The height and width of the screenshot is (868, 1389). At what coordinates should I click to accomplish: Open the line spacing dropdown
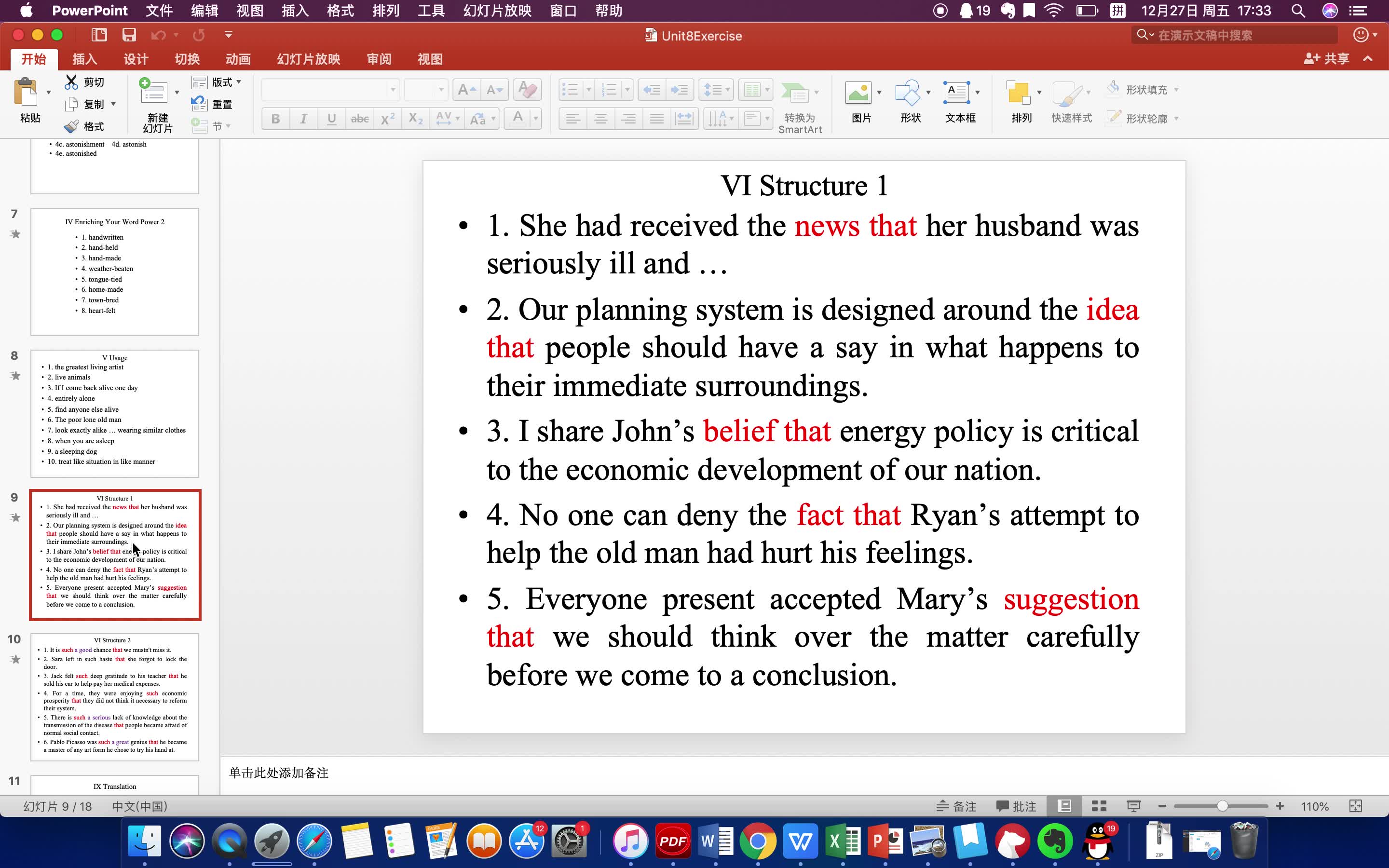[x=716, y=90]
